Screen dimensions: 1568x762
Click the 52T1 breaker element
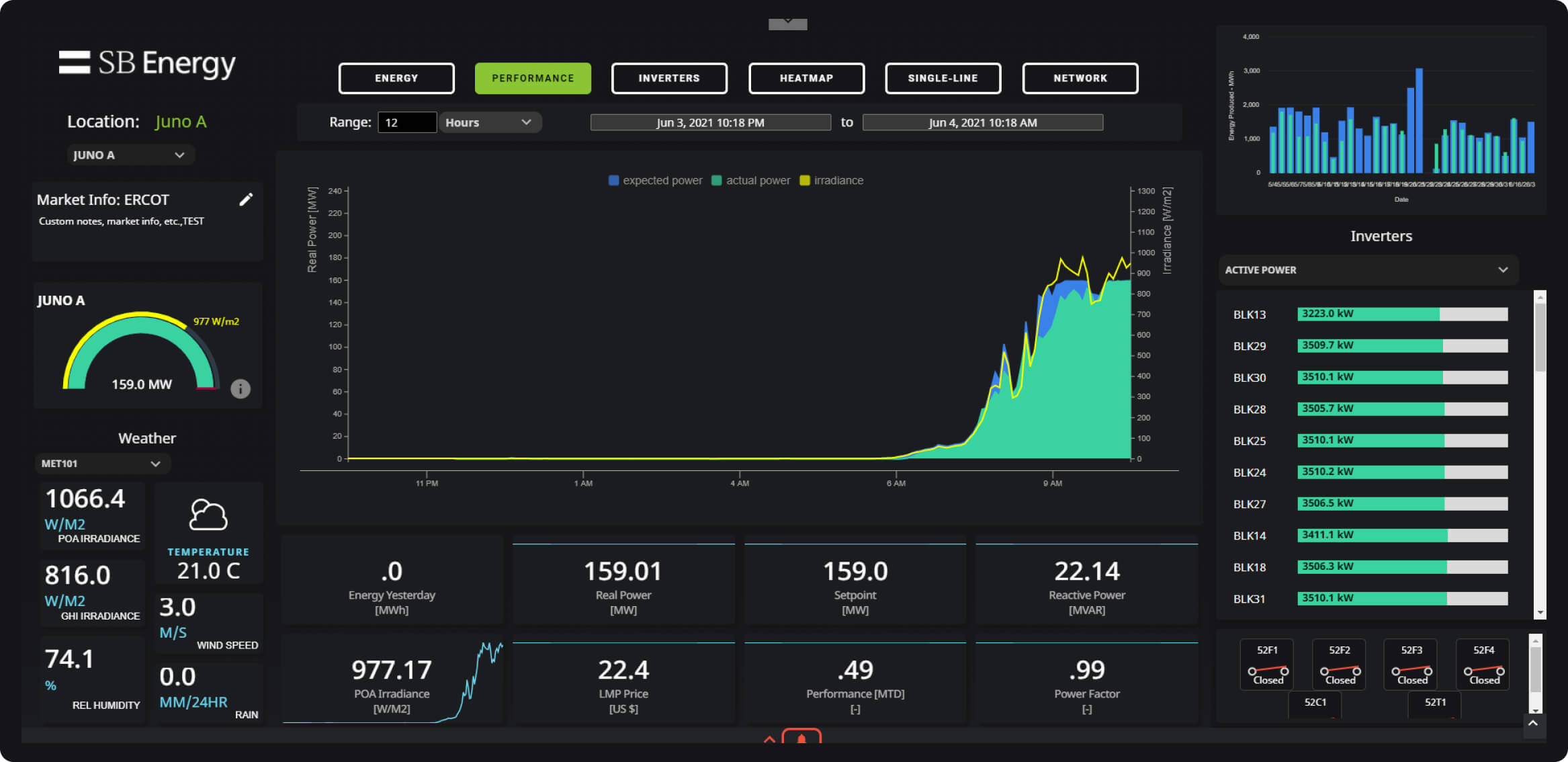point(1435,704)
